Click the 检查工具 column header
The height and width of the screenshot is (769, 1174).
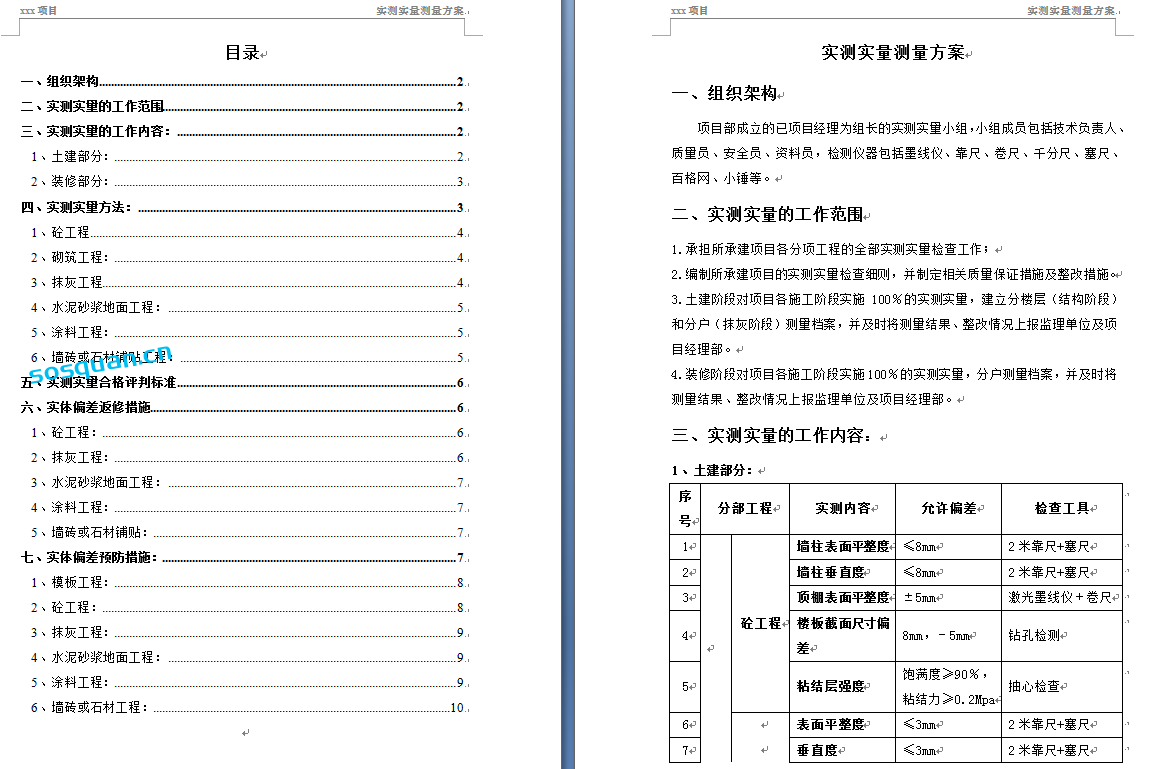tap(1061, 509)
